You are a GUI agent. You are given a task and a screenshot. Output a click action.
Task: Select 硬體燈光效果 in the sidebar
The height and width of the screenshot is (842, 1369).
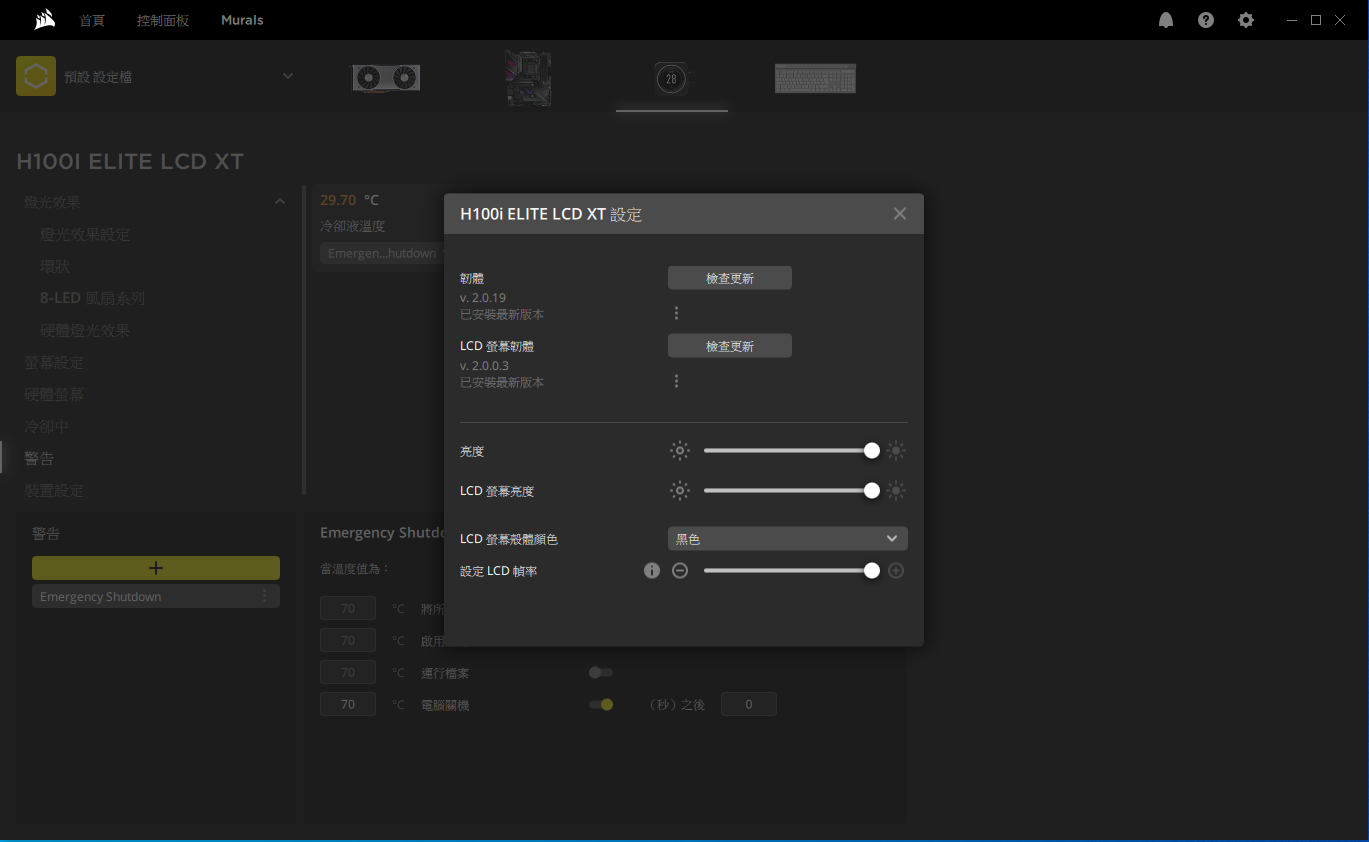point(85,330)
